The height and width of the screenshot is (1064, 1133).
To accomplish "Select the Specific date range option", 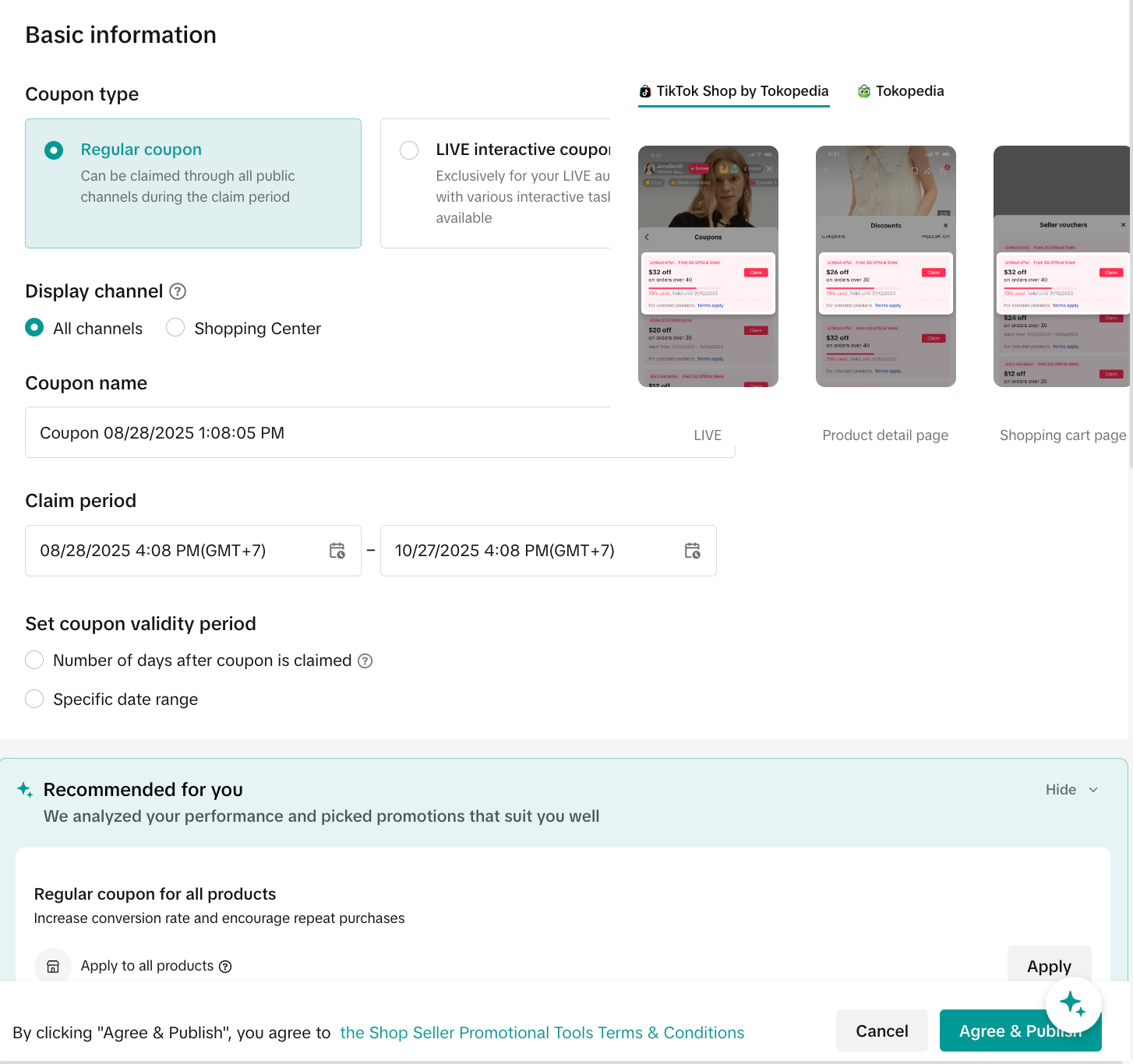I will coord(34,699).
